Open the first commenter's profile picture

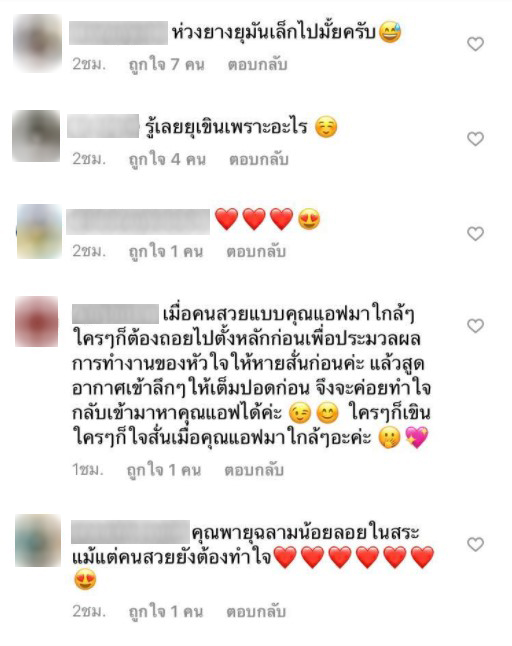[37, 43]
